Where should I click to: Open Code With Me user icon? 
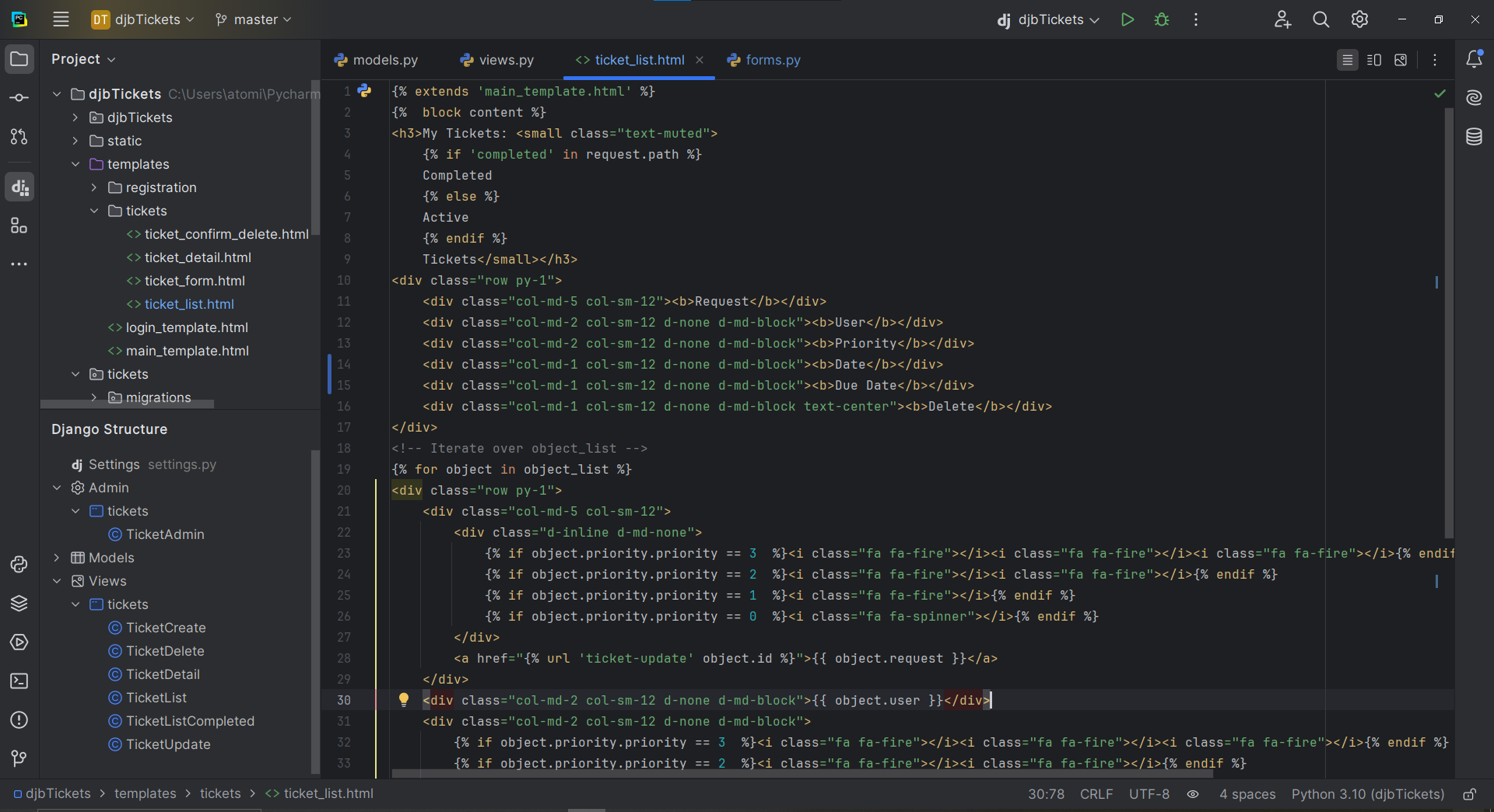(x=1282, y=19)
